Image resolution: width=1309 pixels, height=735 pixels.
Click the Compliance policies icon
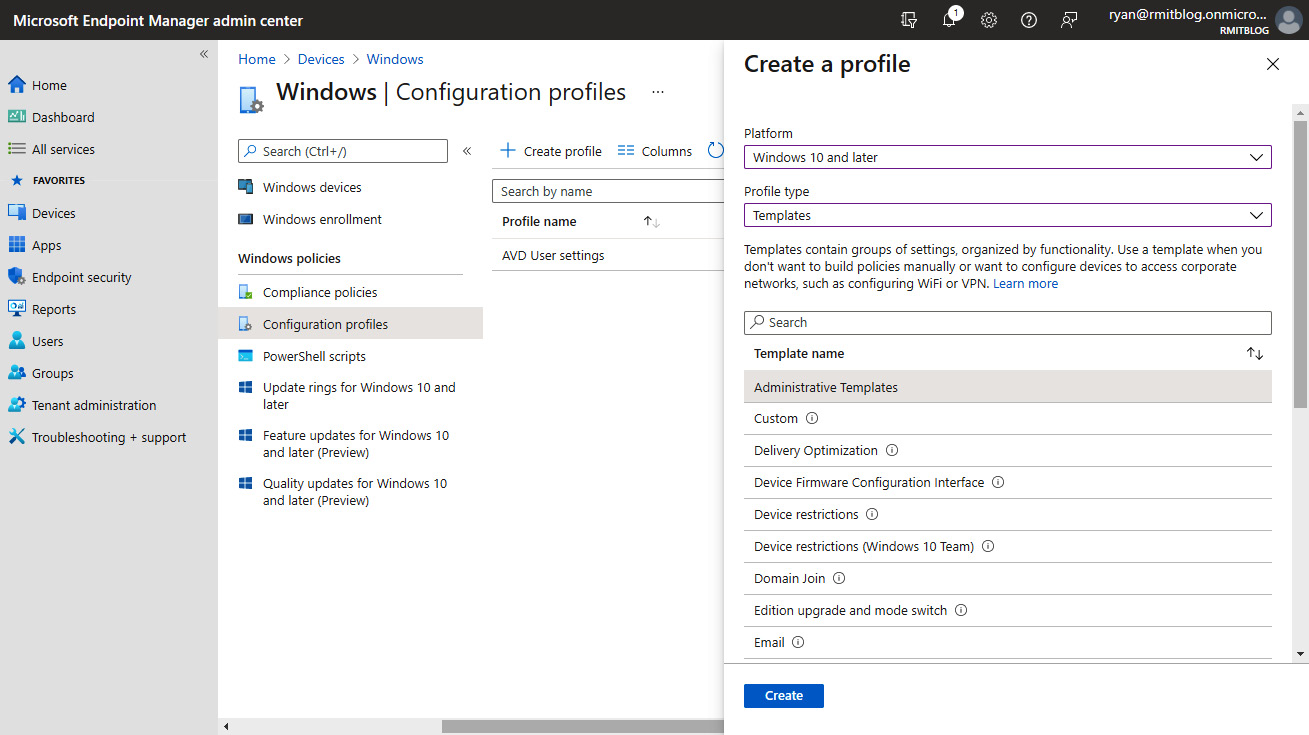(246, 292)
